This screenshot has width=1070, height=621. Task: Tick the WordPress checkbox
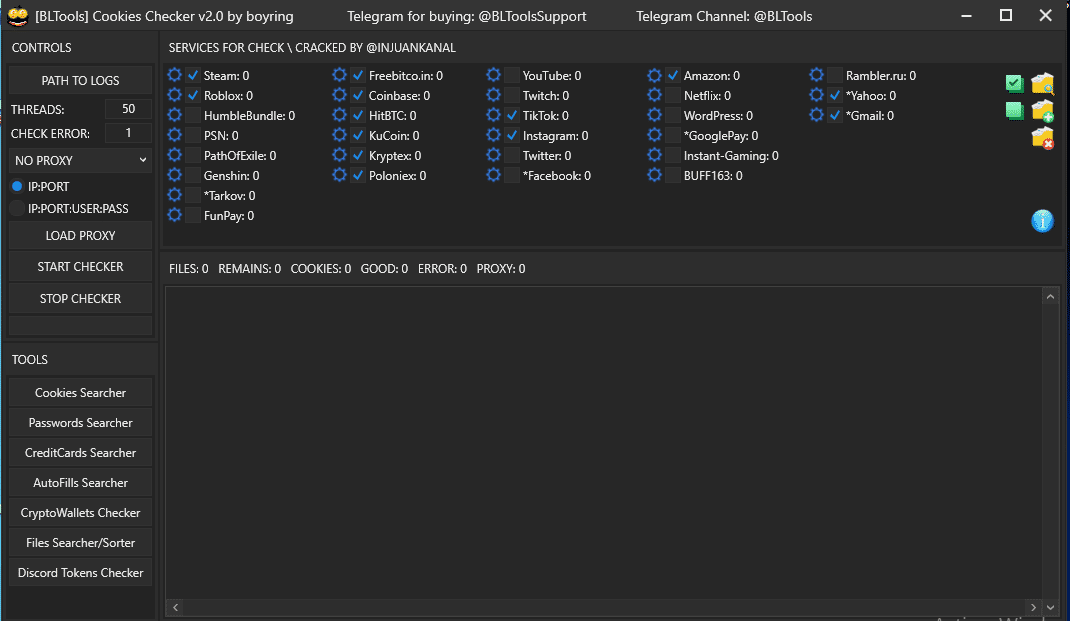(x=673, y=115)
